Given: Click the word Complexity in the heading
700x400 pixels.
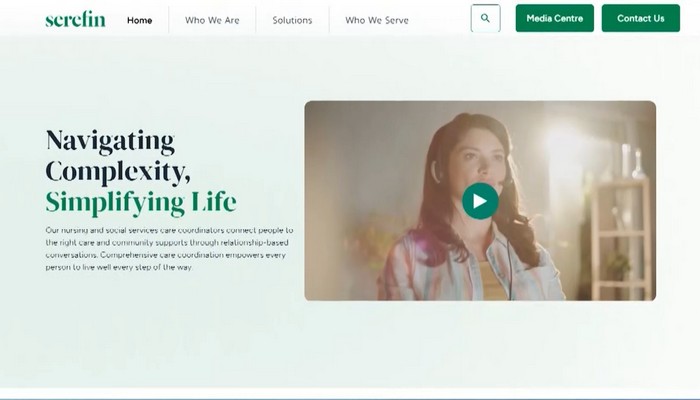Looking at the screenshot, I should coord(115,171).
